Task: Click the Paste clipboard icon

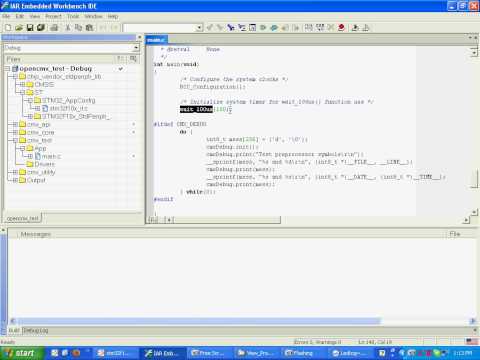Action: 89,28
